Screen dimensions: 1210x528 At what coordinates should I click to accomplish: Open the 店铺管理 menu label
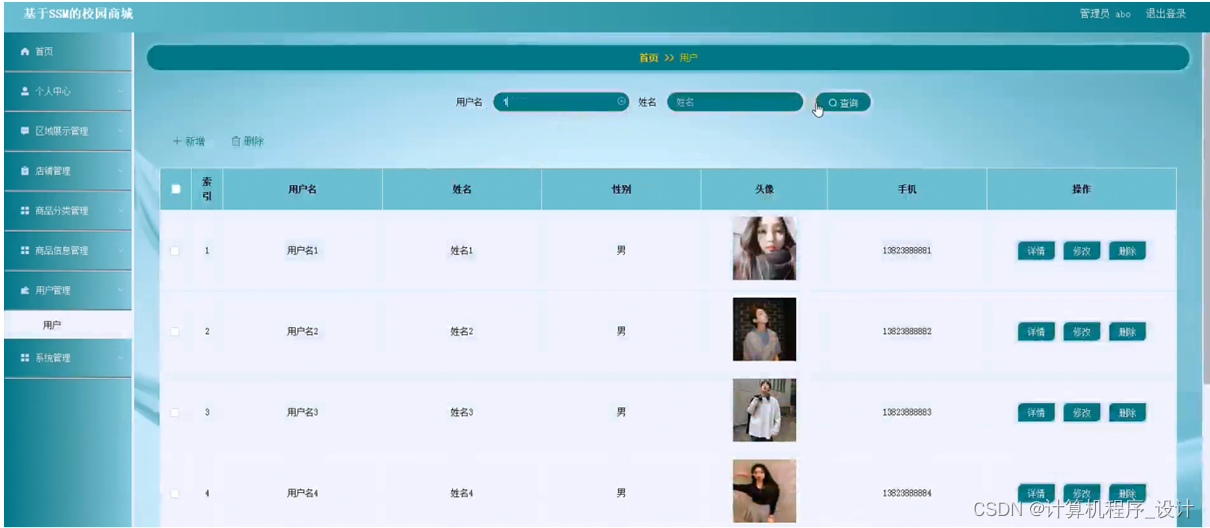(53, 171)
